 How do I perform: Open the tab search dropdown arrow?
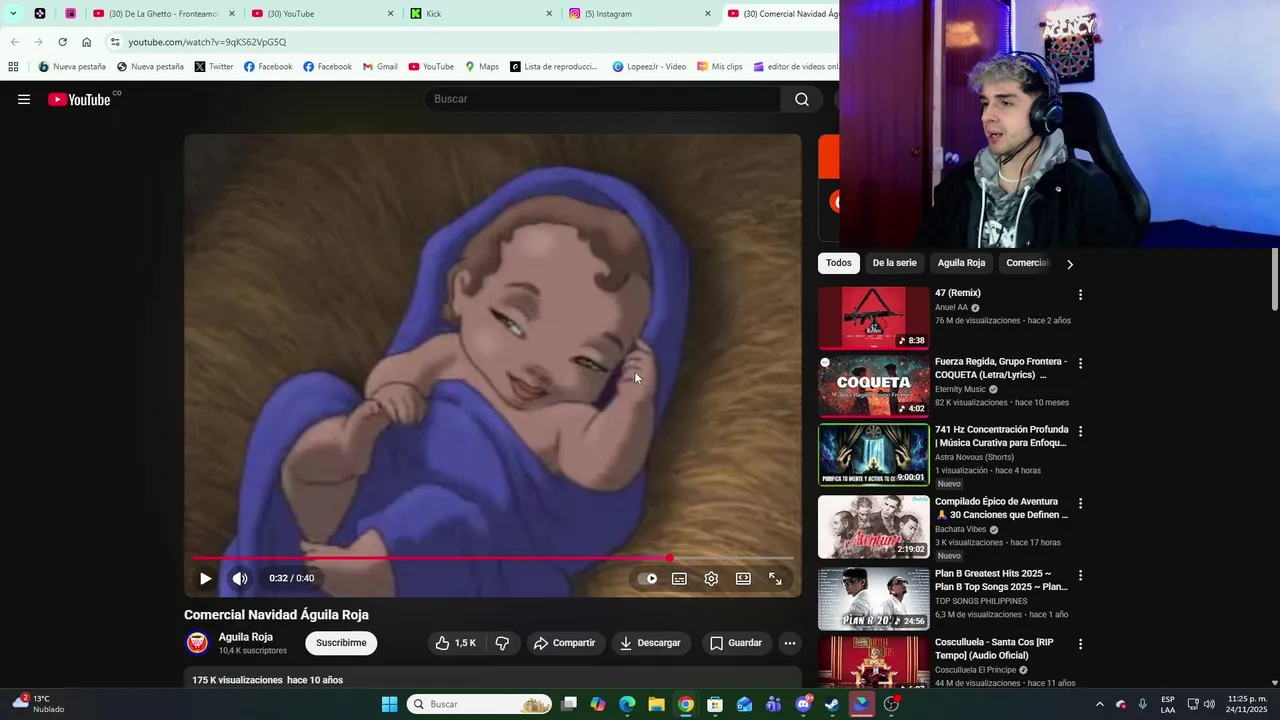click(x=13, y=14)
